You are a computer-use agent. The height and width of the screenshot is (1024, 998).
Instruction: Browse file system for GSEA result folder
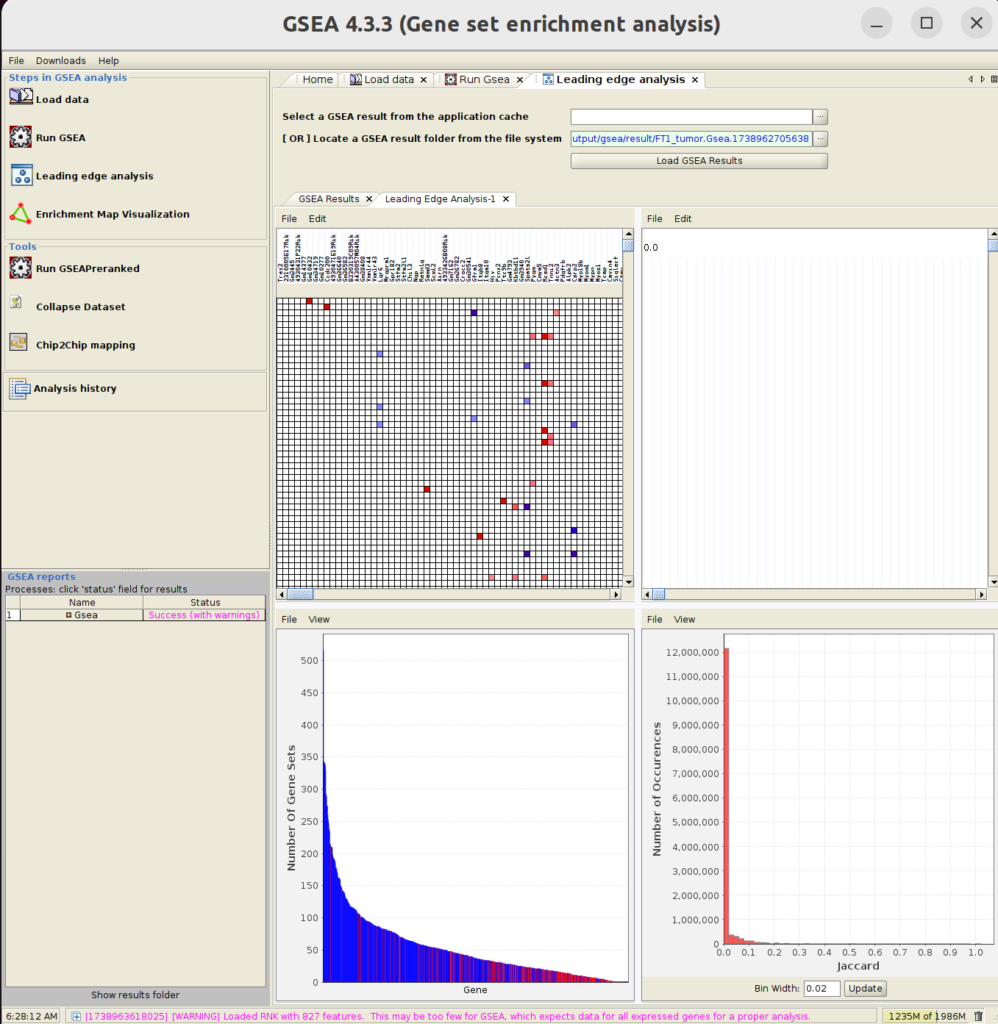coord(820,138)
